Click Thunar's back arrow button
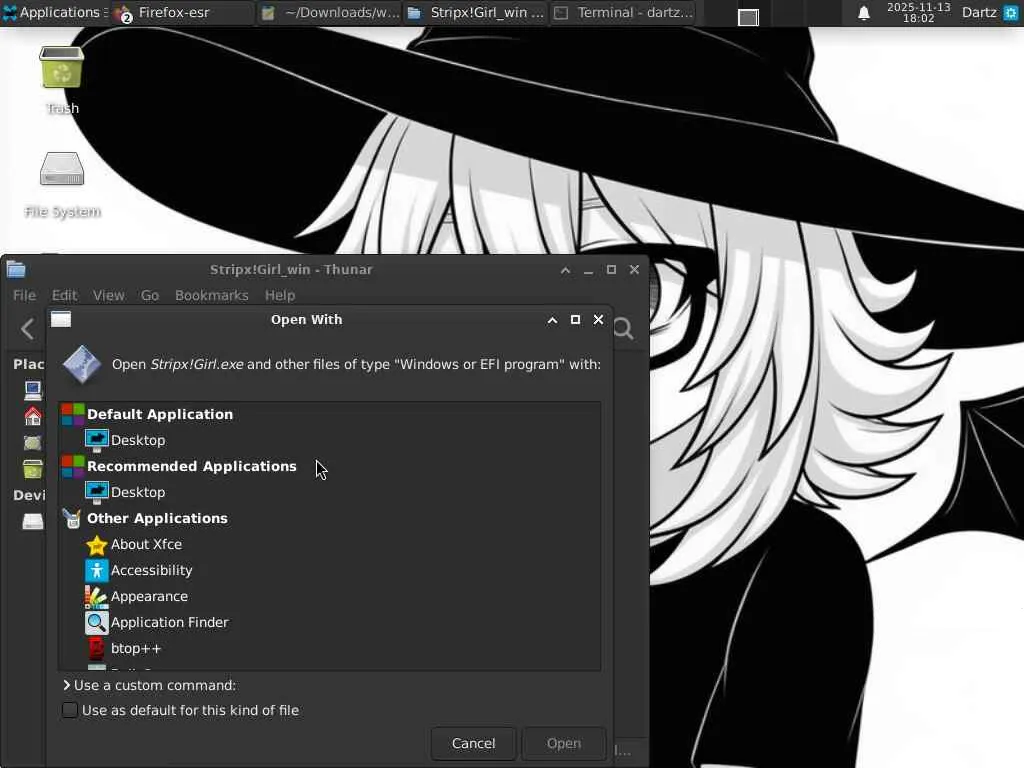This screenshot has height=768, width=1024. pos(27,328)
